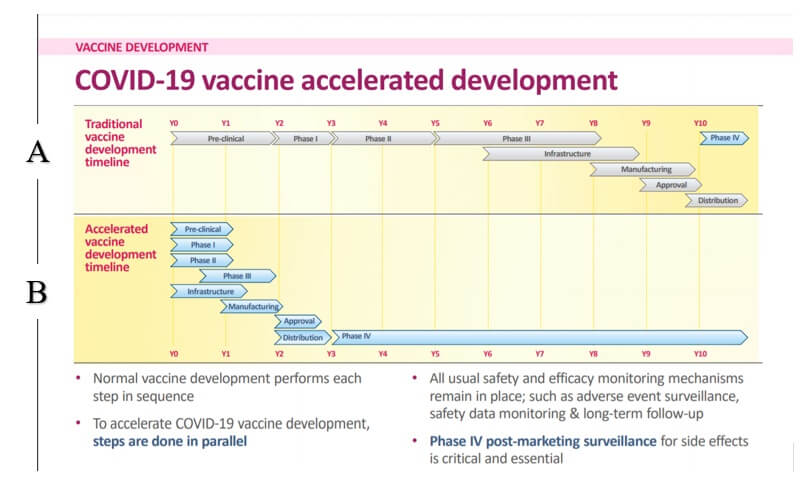Click the Approval bar in the accelerated timeline
This screenshot has width=801, height=490.
pyautogui.click(x=299, y=322)
